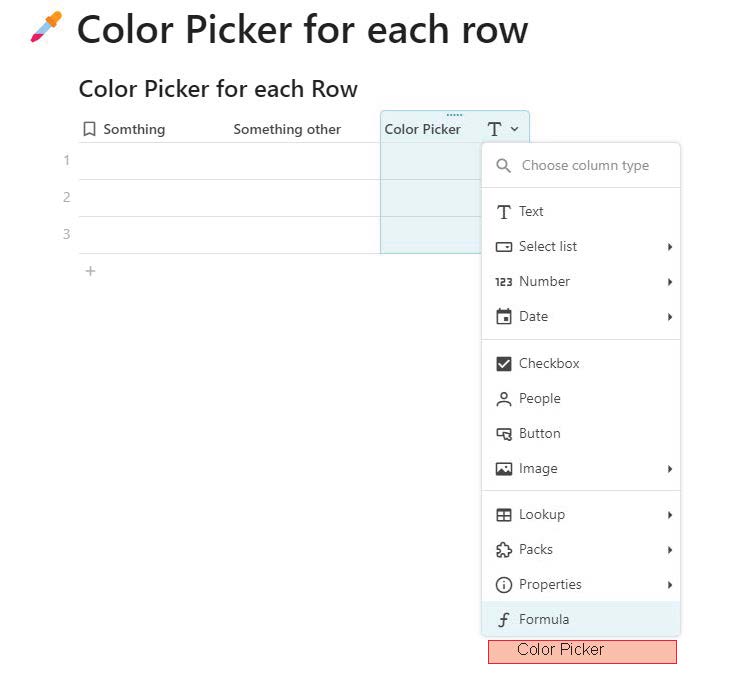Choose Button from the column type menu
Viewport: 729px width, 674px height.
[x=581, y=434]
